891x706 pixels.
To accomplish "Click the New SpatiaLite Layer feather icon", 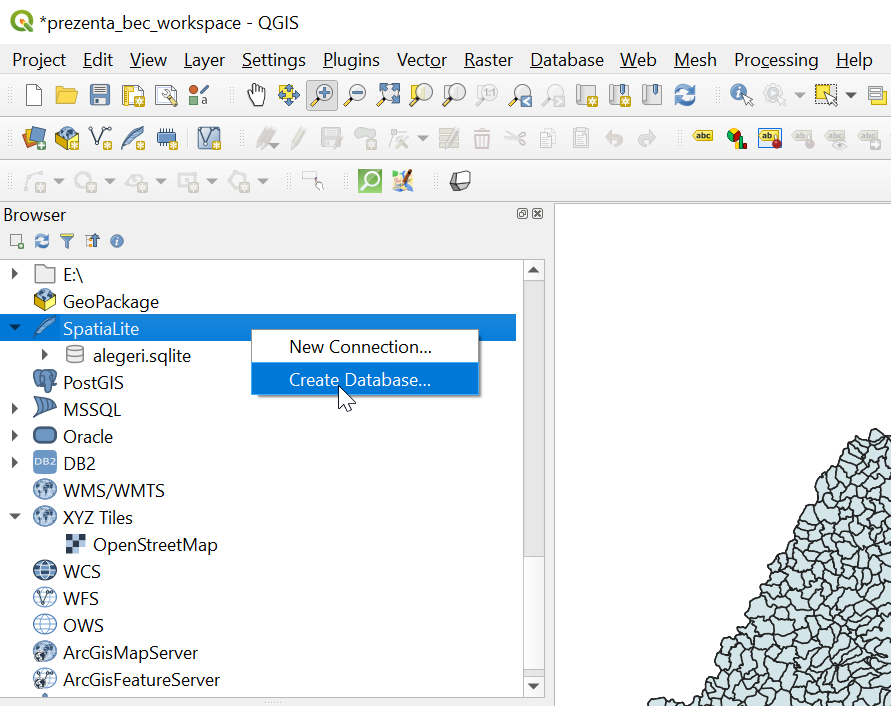I will [x=133, y=138].
